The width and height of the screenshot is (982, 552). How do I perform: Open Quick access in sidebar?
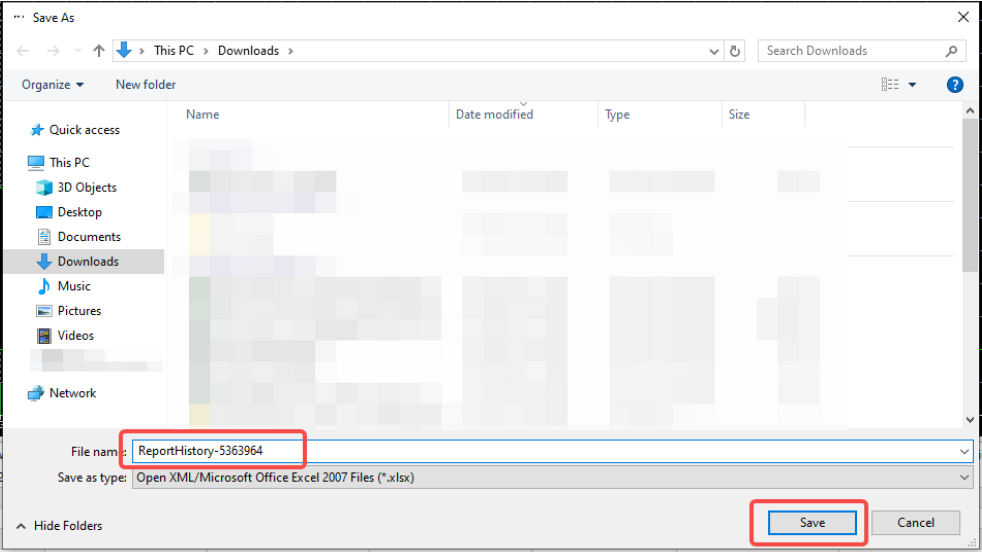(84, 130)
